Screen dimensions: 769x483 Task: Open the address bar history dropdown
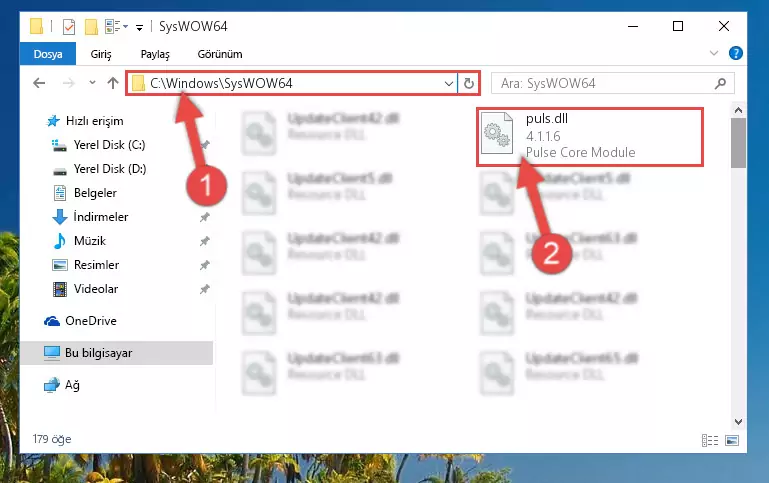pyautogui.click(x=448, y=83)
